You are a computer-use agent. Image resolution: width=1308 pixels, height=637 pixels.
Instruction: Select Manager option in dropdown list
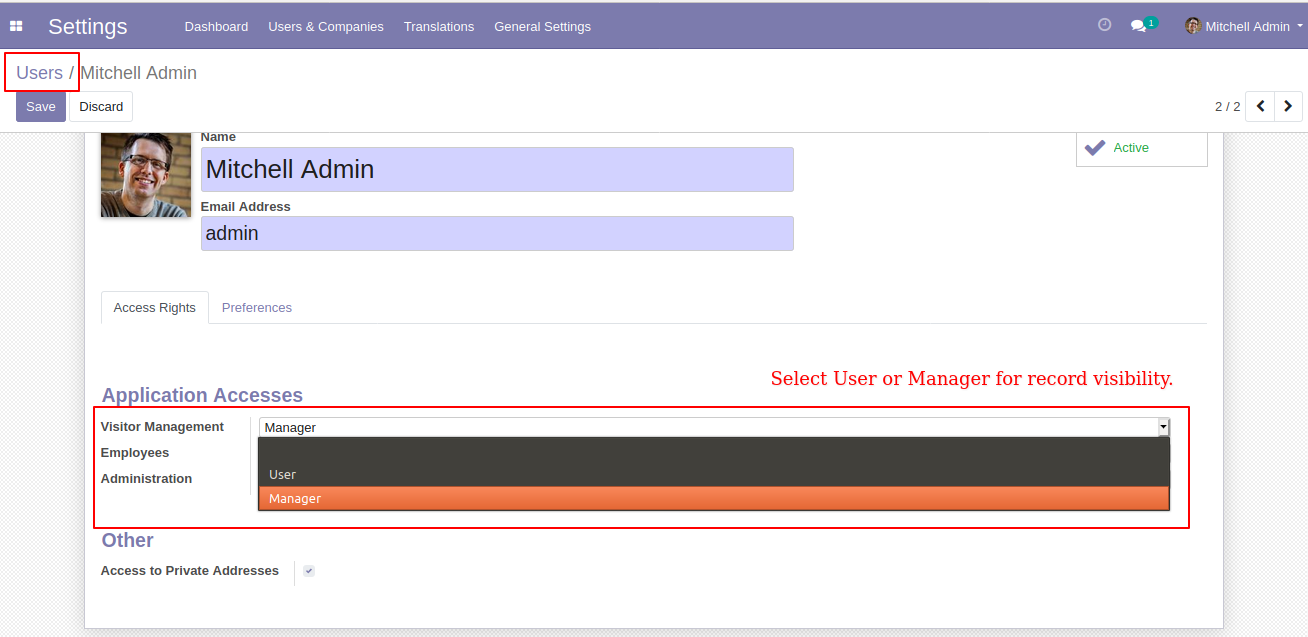[714, 498]
